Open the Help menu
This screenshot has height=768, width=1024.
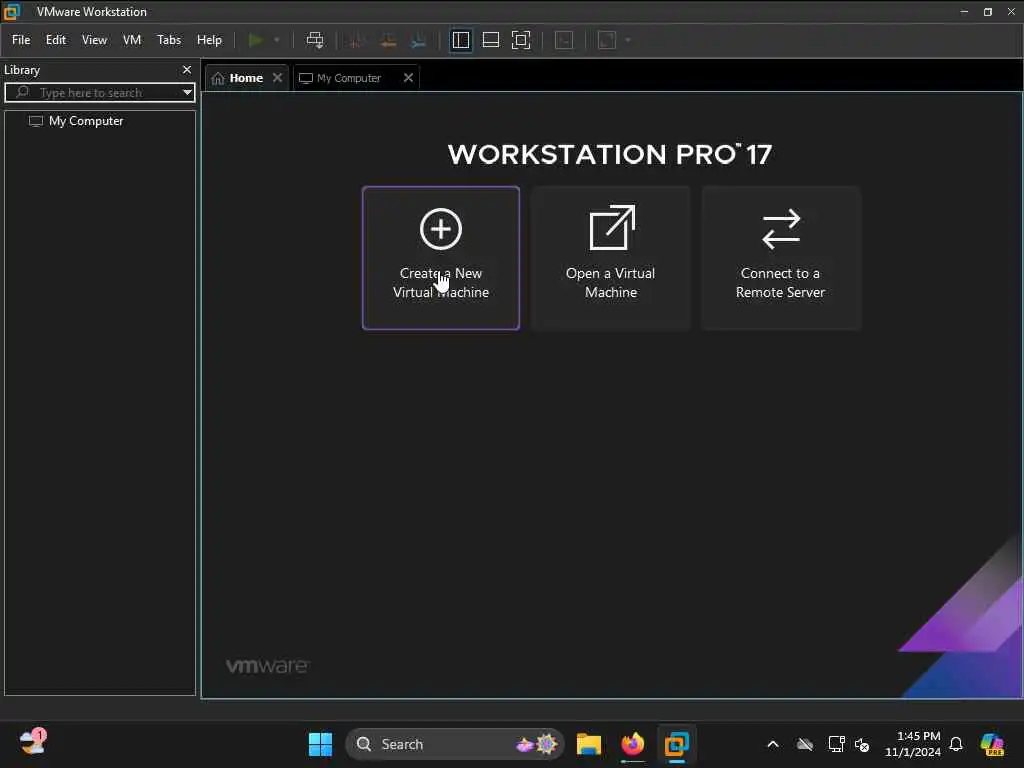click(x=210, y=40)
